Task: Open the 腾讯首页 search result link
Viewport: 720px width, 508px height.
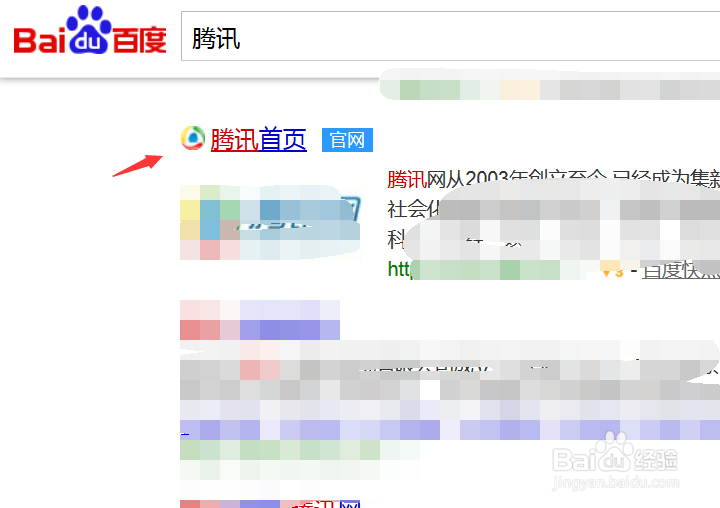Action: (259, 140)
